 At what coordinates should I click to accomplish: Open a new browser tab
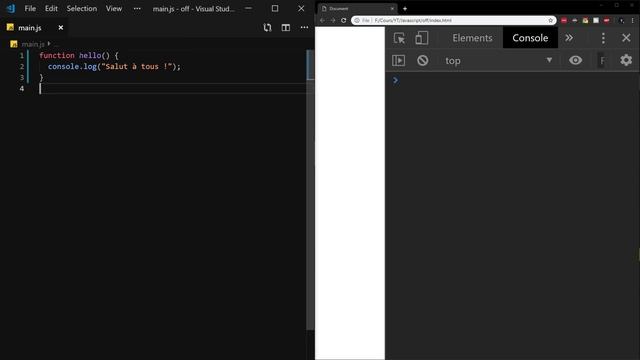(405, 9)
